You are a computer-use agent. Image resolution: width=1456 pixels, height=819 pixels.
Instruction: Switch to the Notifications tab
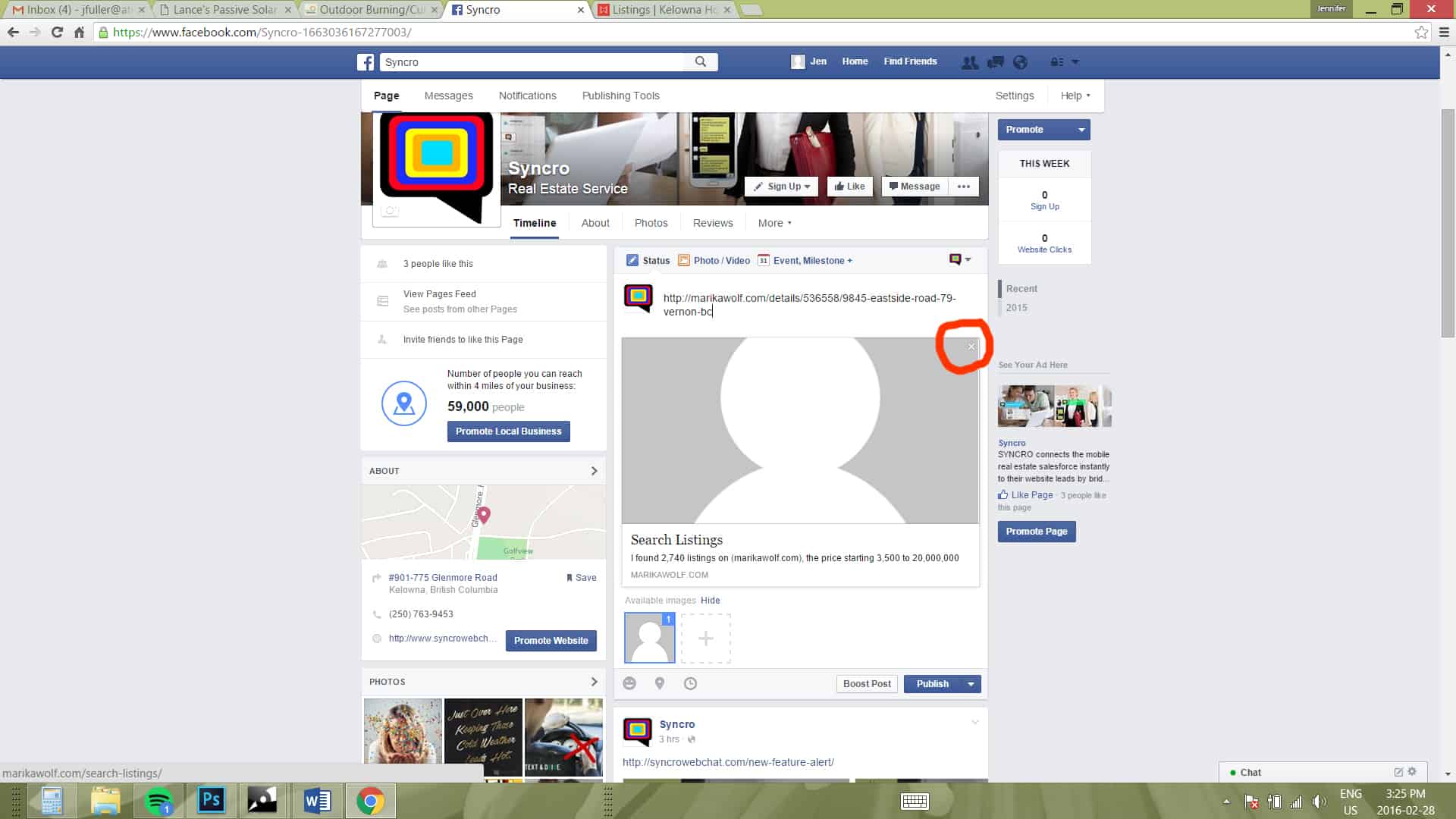pos(527,96)
